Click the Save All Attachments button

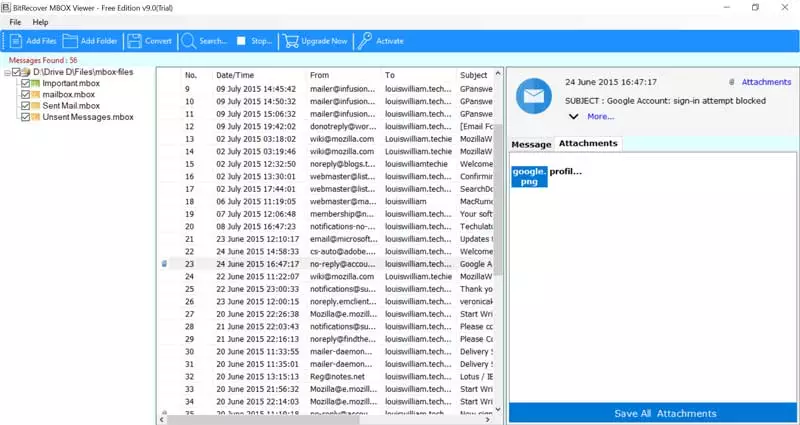click(652, 413)
